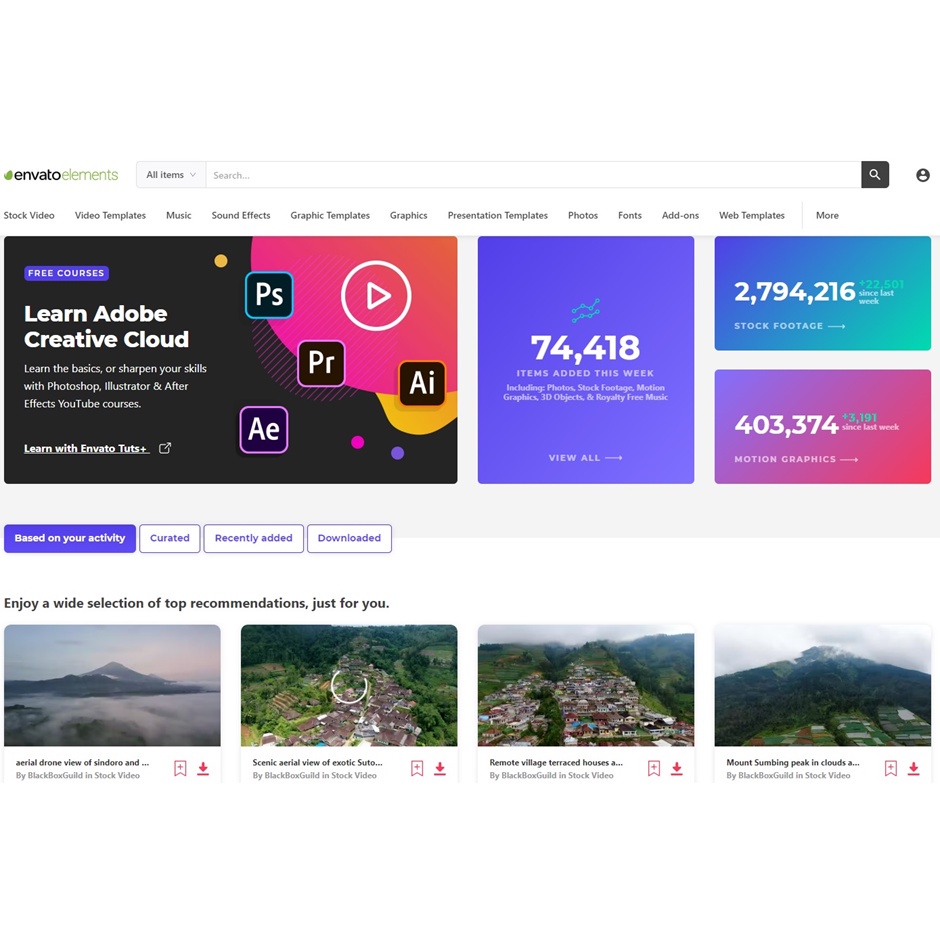Click into the Search input field
Image resolution: width=940 pixels, height=940 pixels.
[532, 175]
